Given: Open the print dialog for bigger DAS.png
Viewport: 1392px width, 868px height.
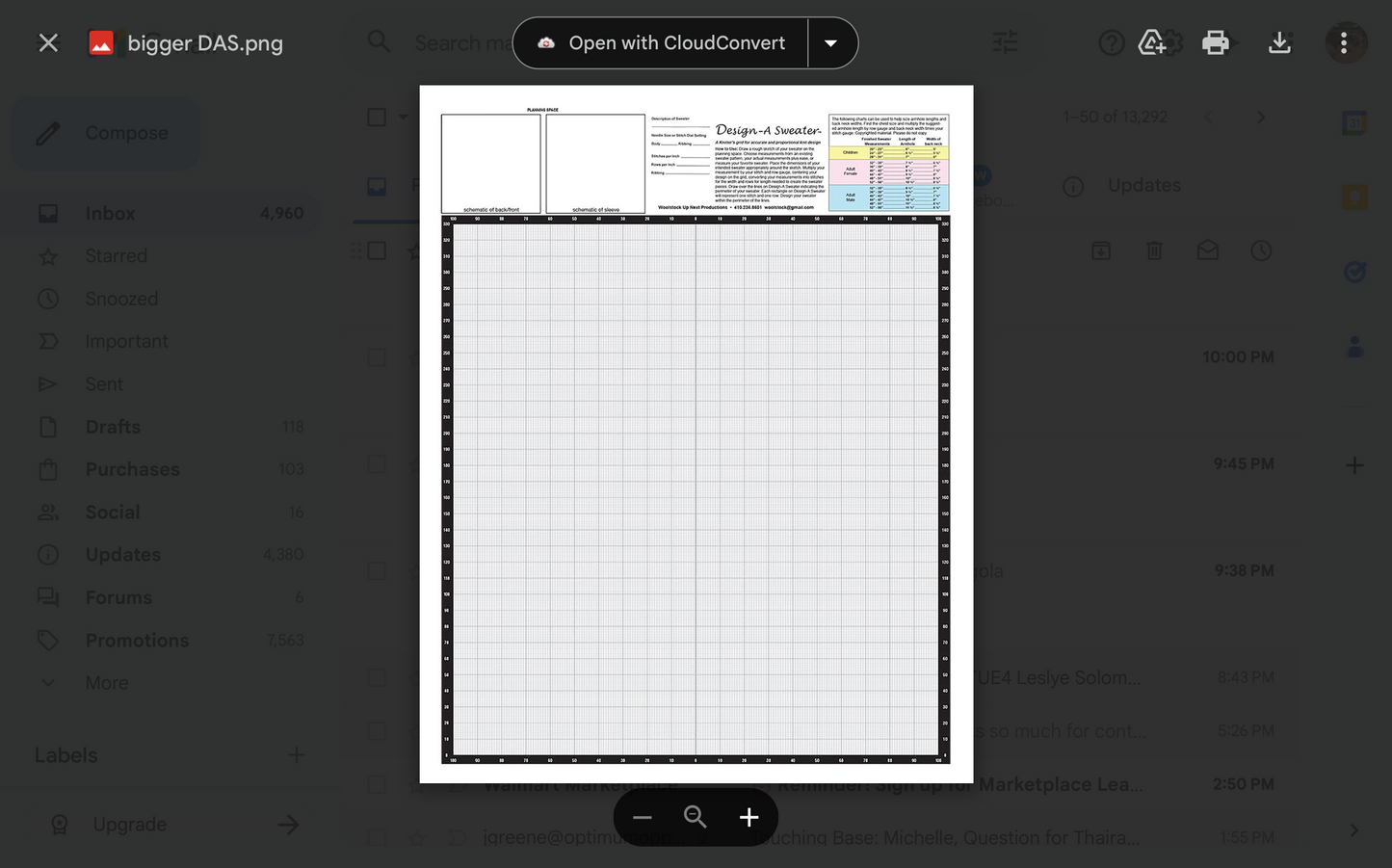Looking at the screenshot, I should click(x=1216, y=42).
